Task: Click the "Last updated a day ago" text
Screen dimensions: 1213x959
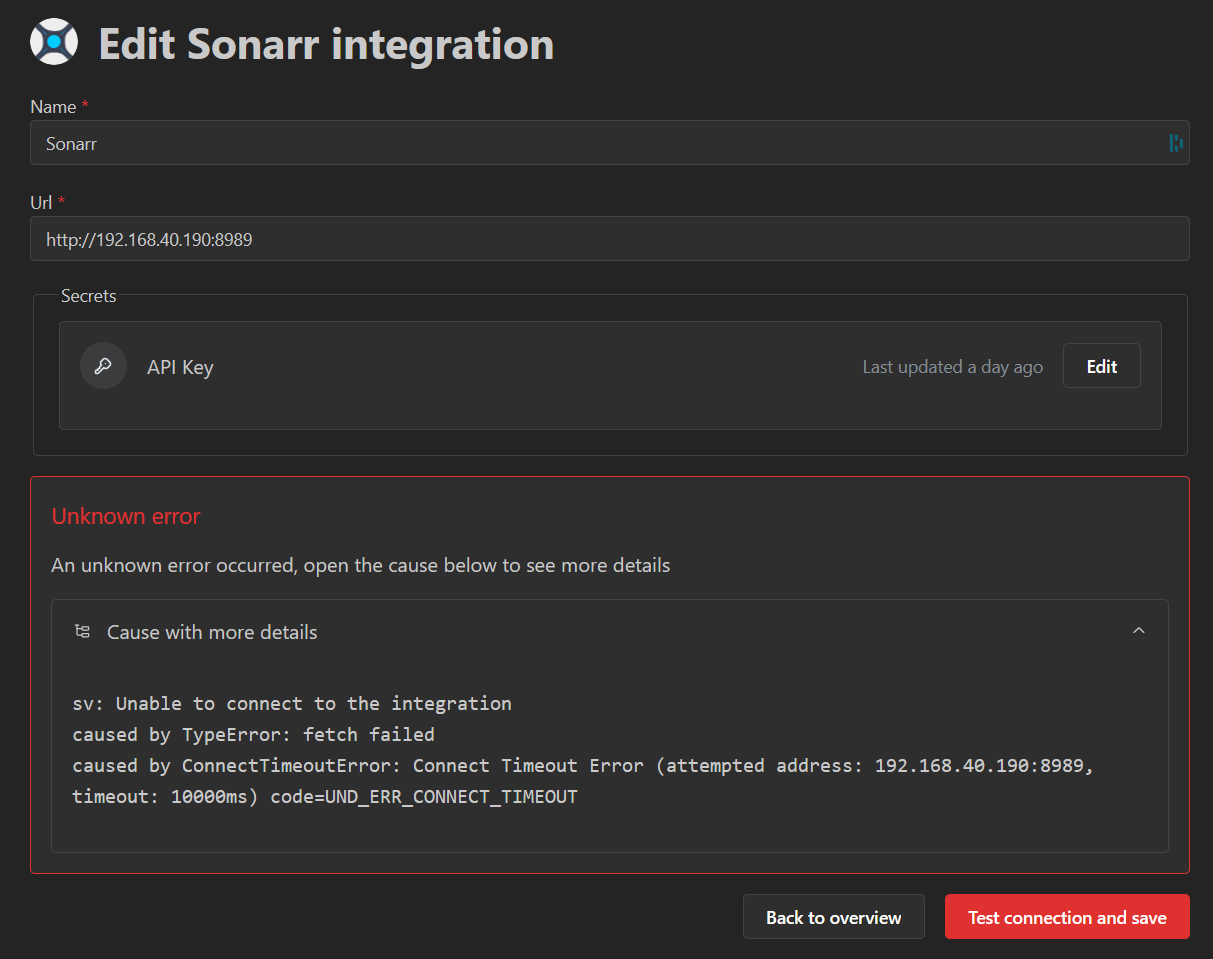Action: [x=952, y=367]
